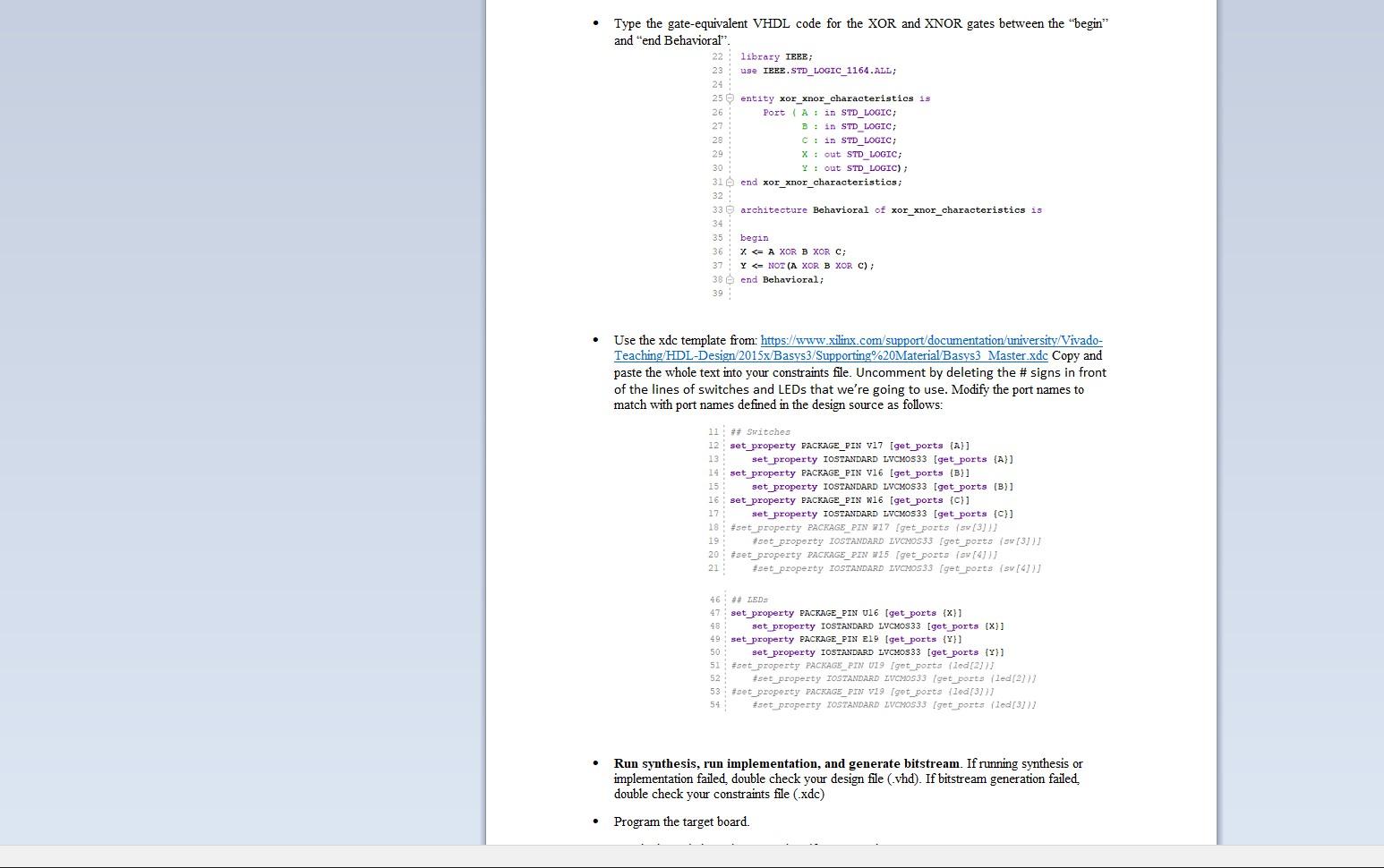Click the fold marker beside end xor_xnor_characteristics
The width and height of the screenshot is (1384, 868).
tap(730, 182)
